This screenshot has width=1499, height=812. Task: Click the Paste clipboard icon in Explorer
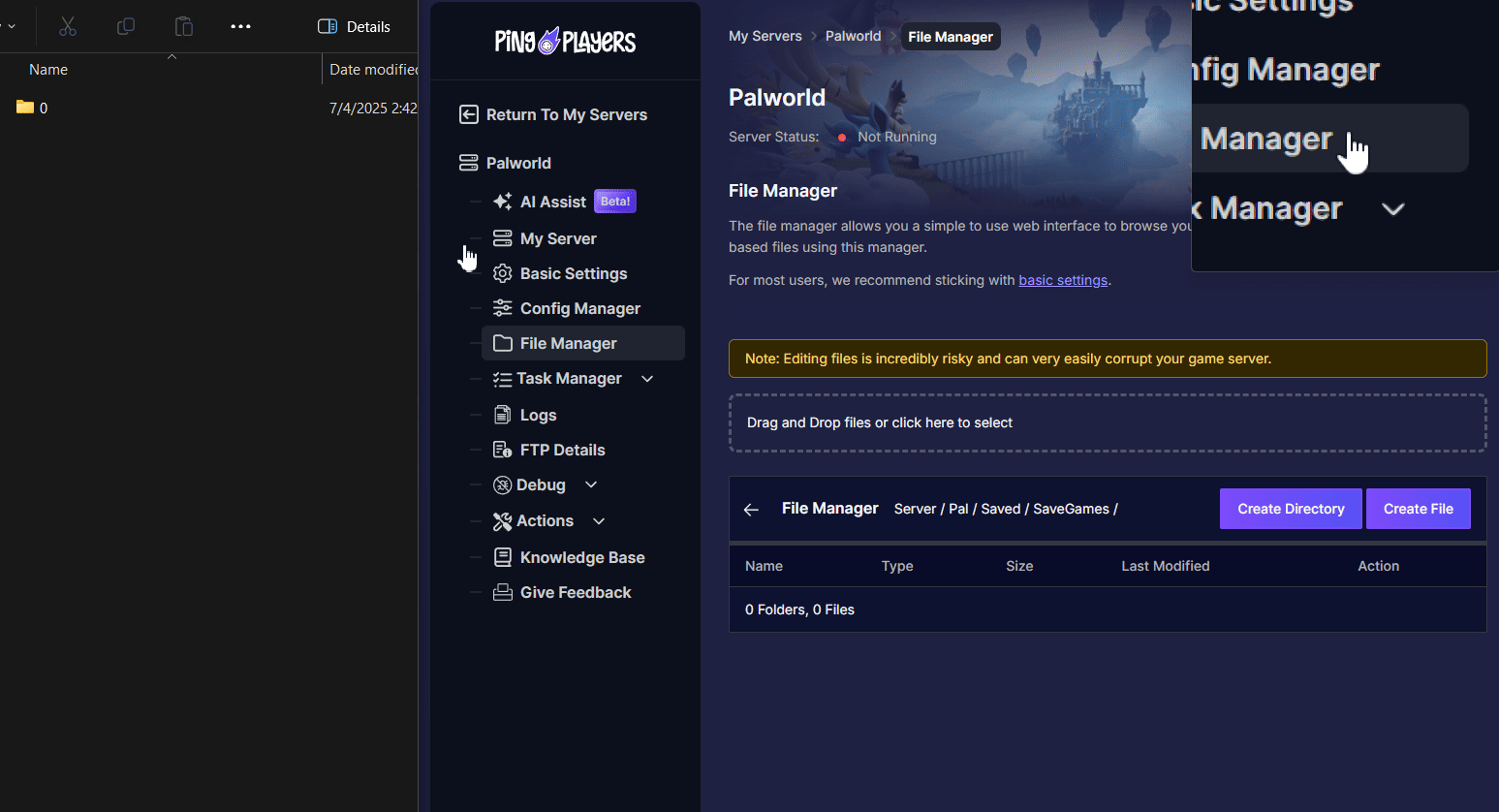184,27
